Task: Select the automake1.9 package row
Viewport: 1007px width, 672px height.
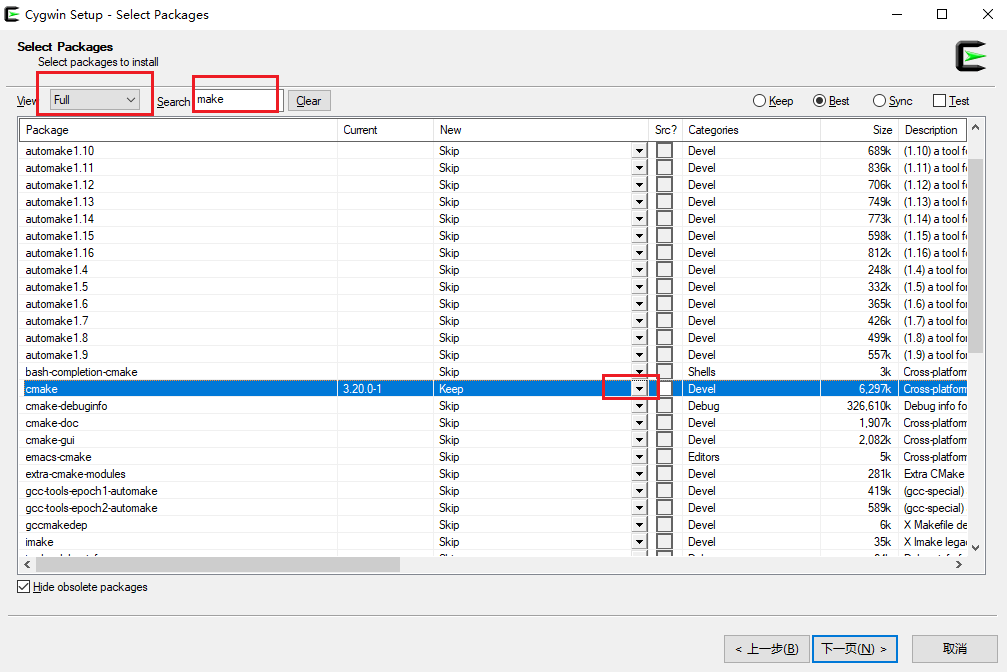Action: 495,355
